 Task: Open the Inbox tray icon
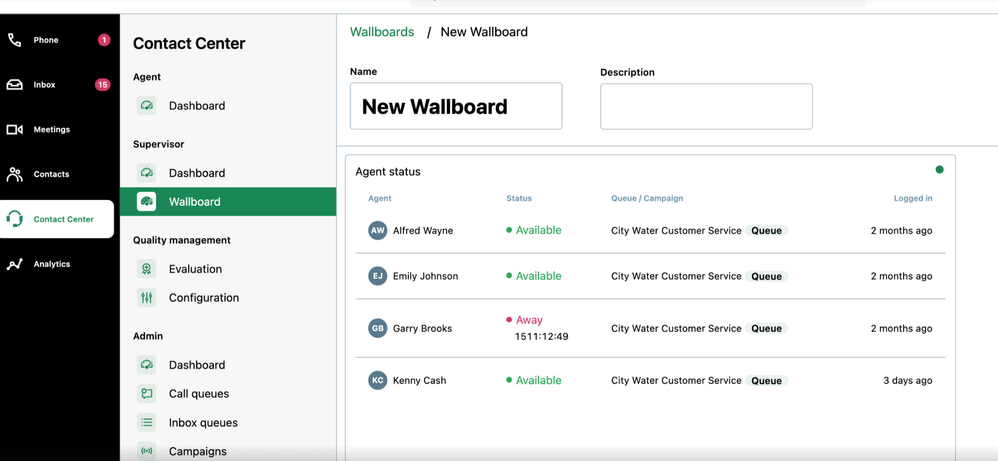(x=14, y=85)
